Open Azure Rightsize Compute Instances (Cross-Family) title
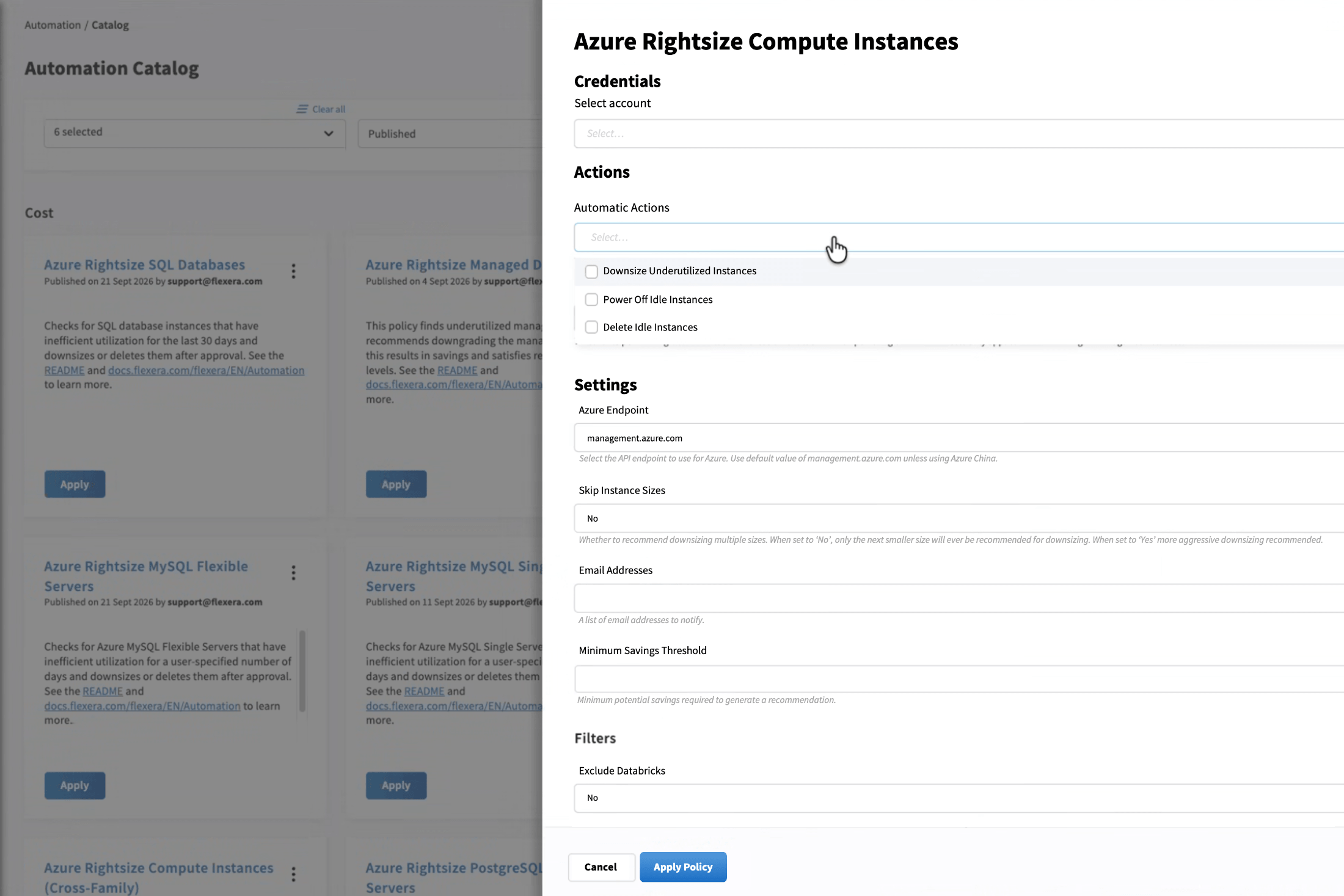 159,878
